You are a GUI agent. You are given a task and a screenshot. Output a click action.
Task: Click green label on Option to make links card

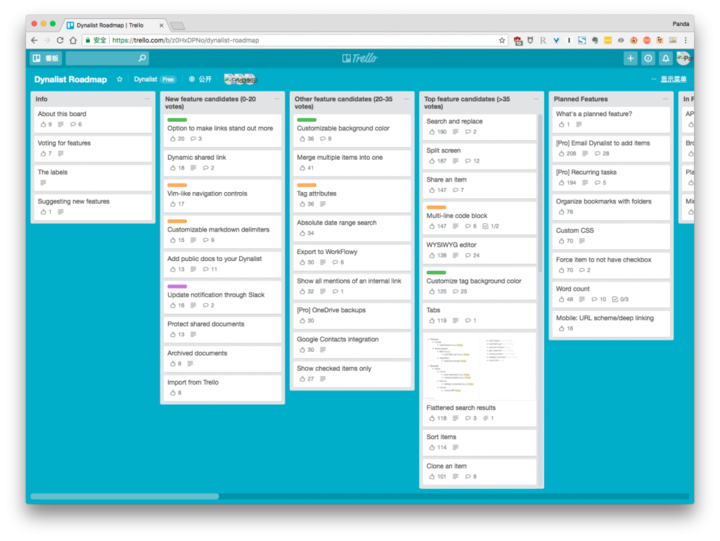[x=177, y=120]
